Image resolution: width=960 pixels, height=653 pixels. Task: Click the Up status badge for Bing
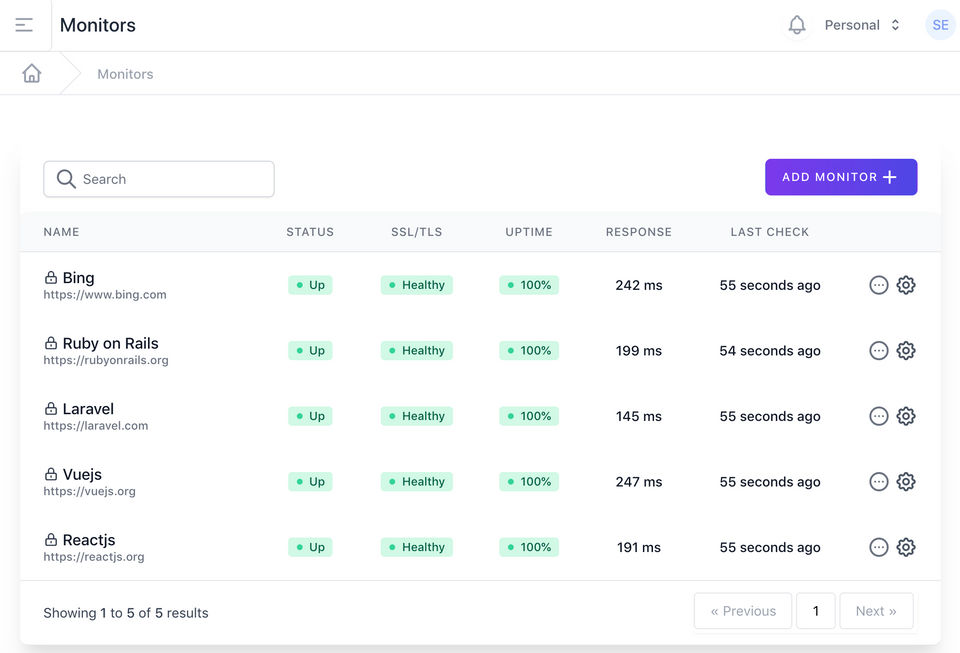pyautogui.click(x=310, y=285)
